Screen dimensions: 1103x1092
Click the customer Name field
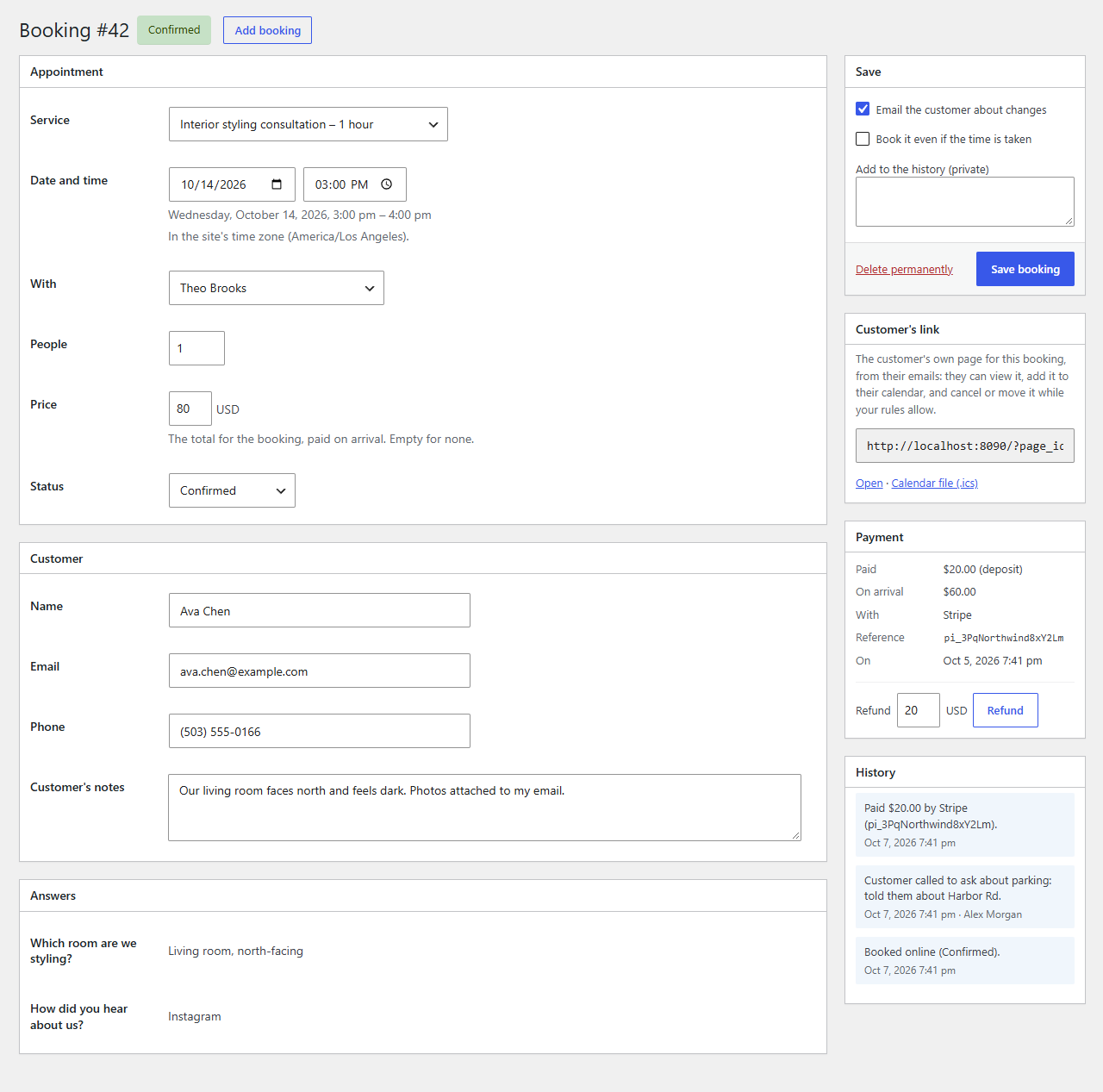point(320,610)
